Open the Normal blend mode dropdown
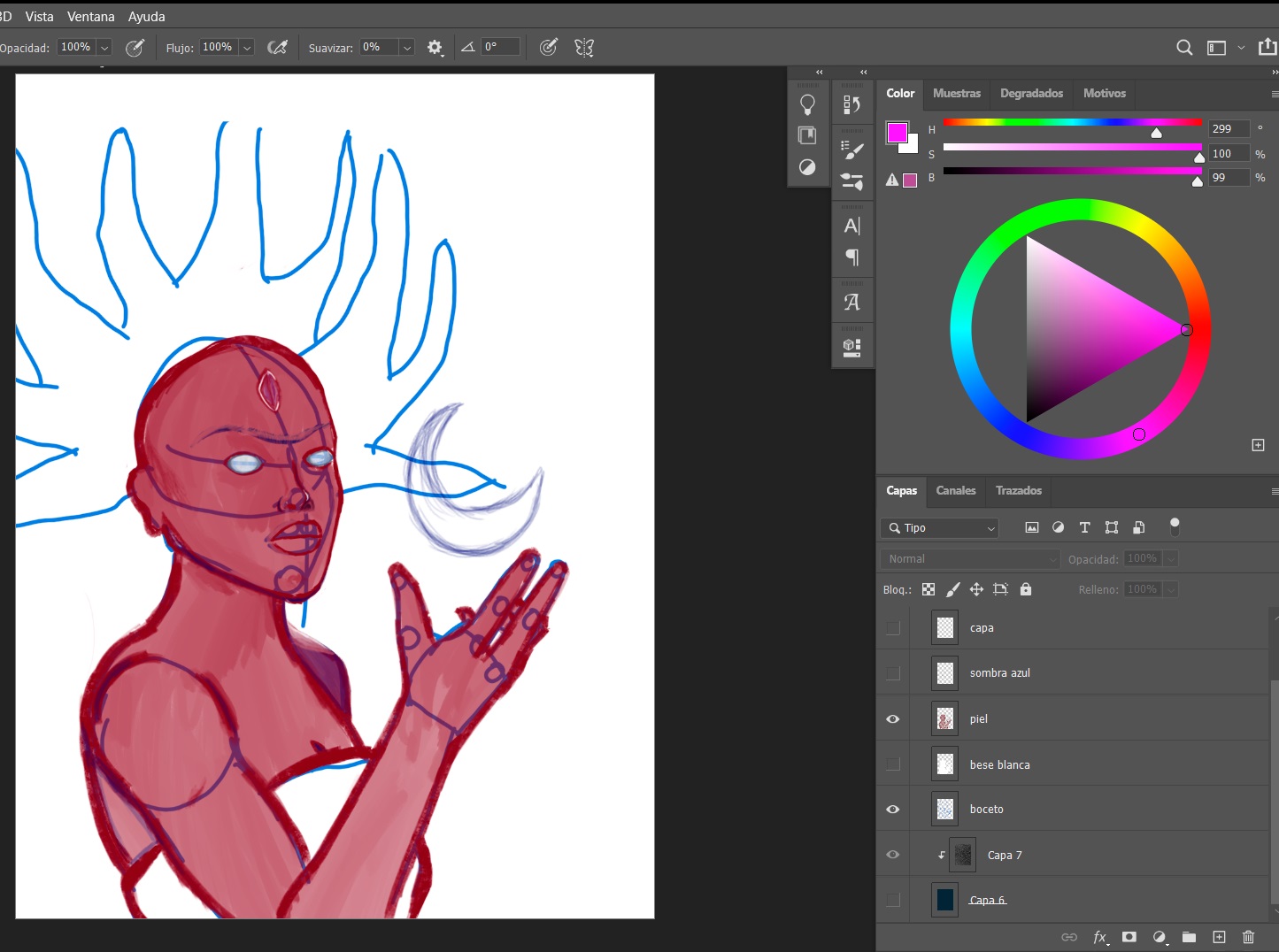 (970, 559)
